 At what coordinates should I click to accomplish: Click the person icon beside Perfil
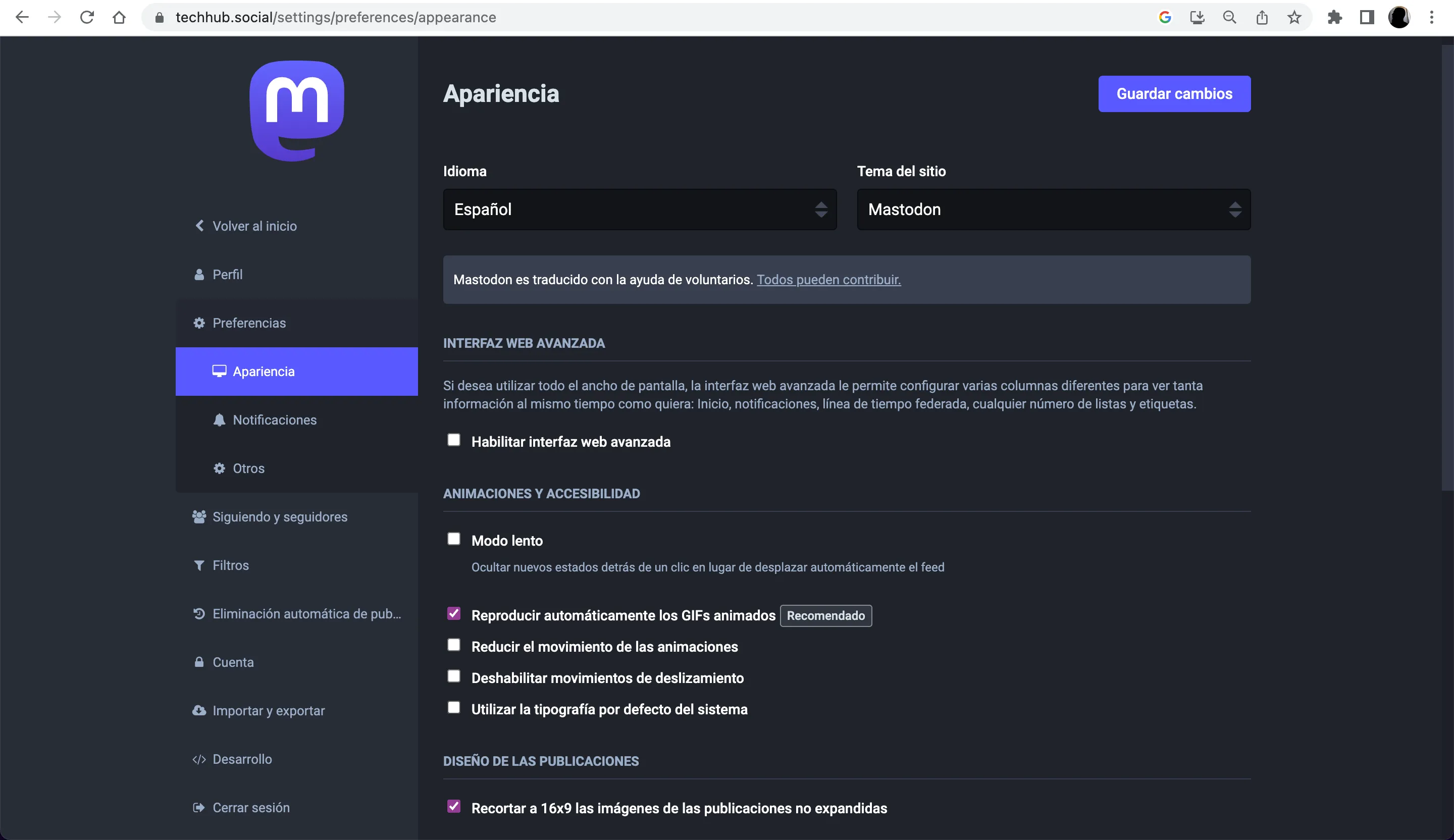[199, 275]
